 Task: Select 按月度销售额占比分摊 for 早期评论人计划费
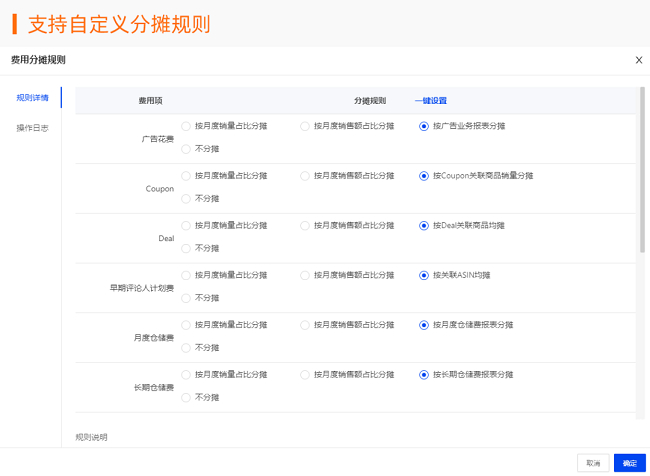[305, 275]
